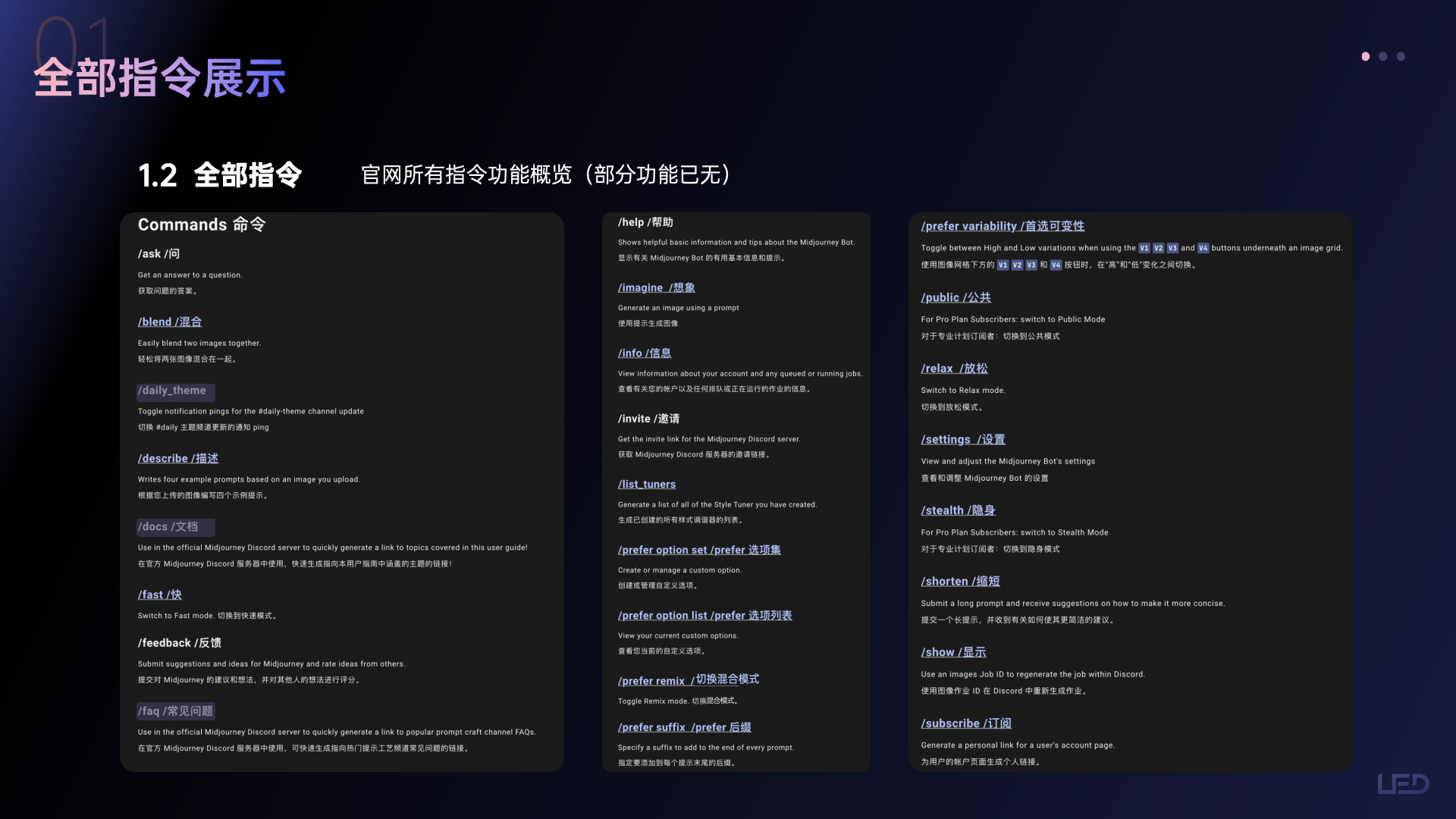Image resolution: width=1456 pixels, height=819 pixels.
Task: Click the /faq highlighted command tag
Action: 175,711
